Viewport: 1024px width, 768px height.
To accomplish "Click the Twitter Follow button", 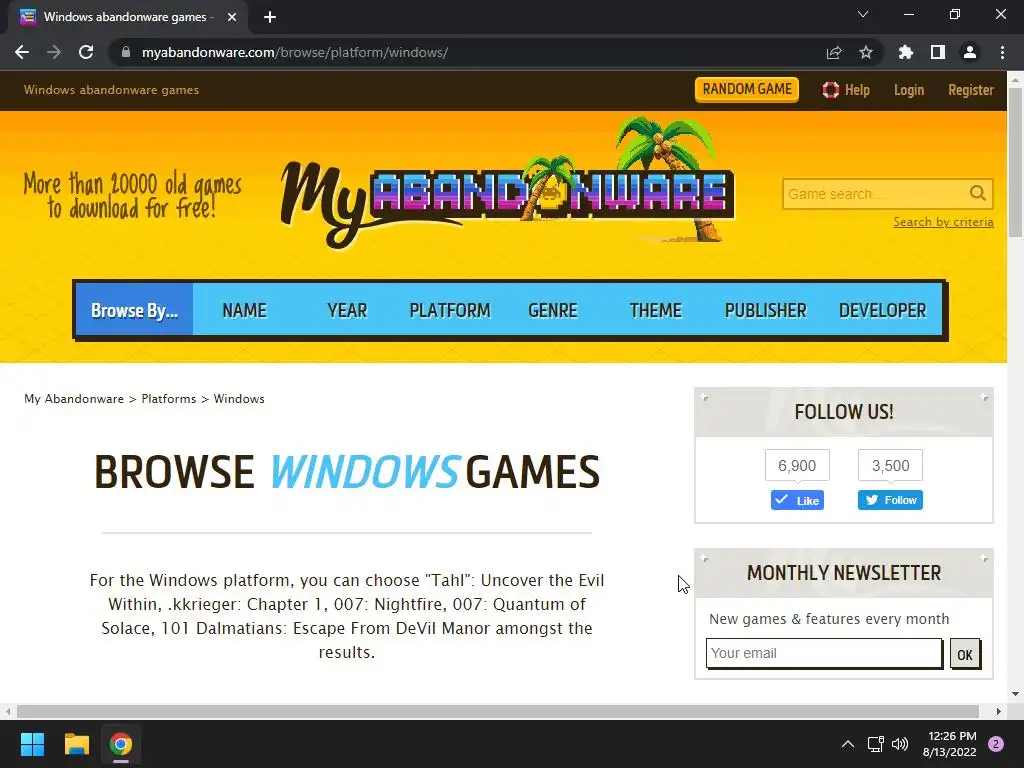I will click(x=890, y=500).
